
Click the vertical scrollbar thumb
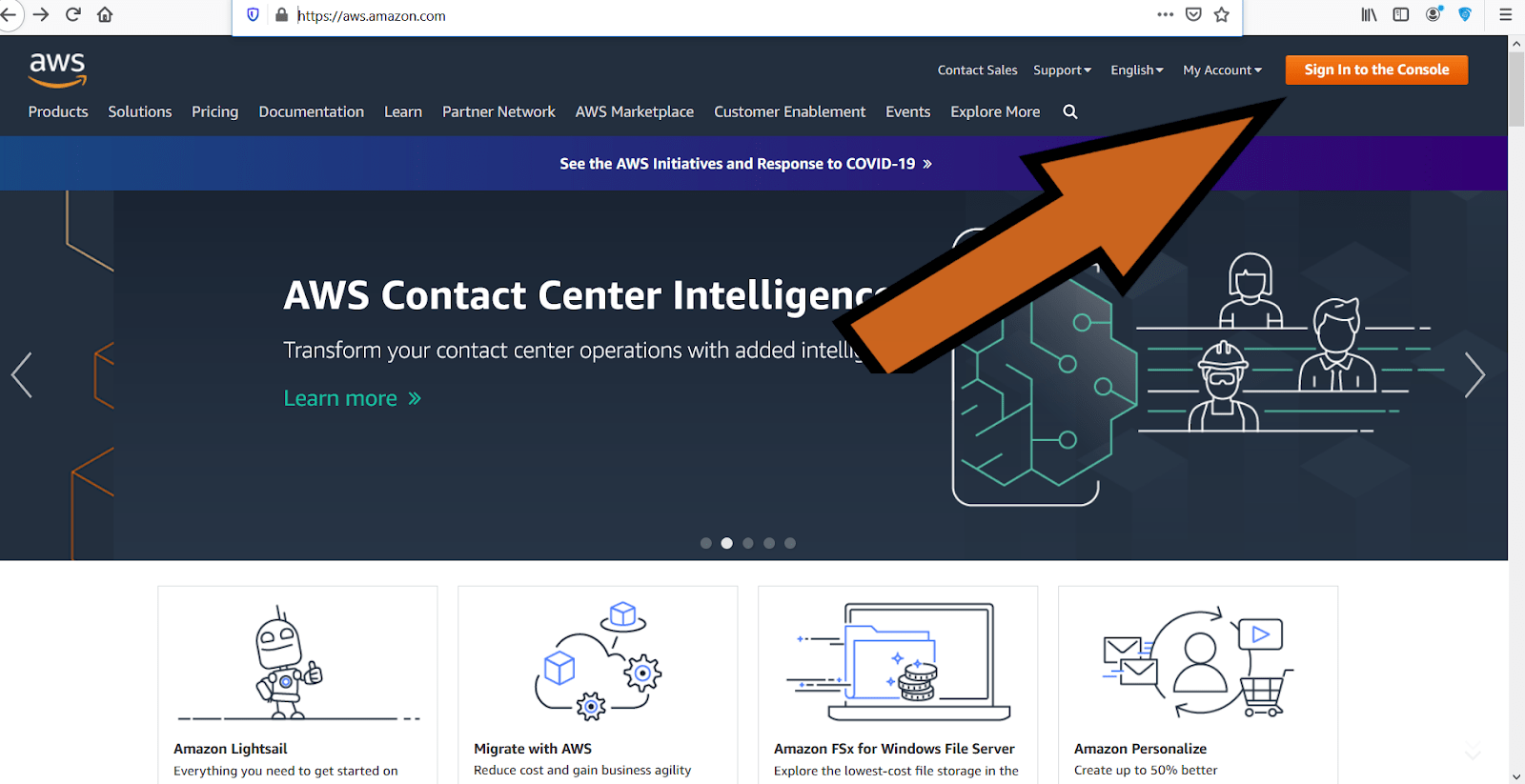(1516, 90)
